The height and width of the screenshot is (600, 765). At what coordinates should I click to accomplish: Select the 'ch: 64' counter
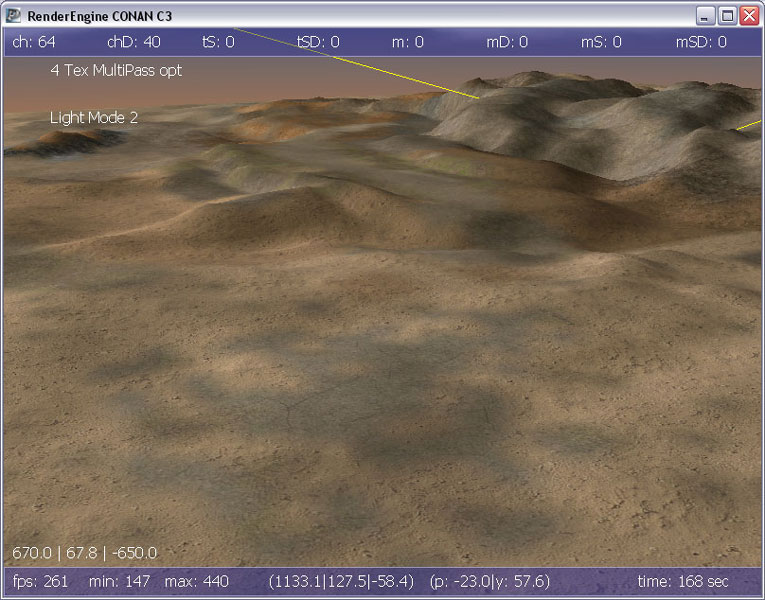[33, 42]
